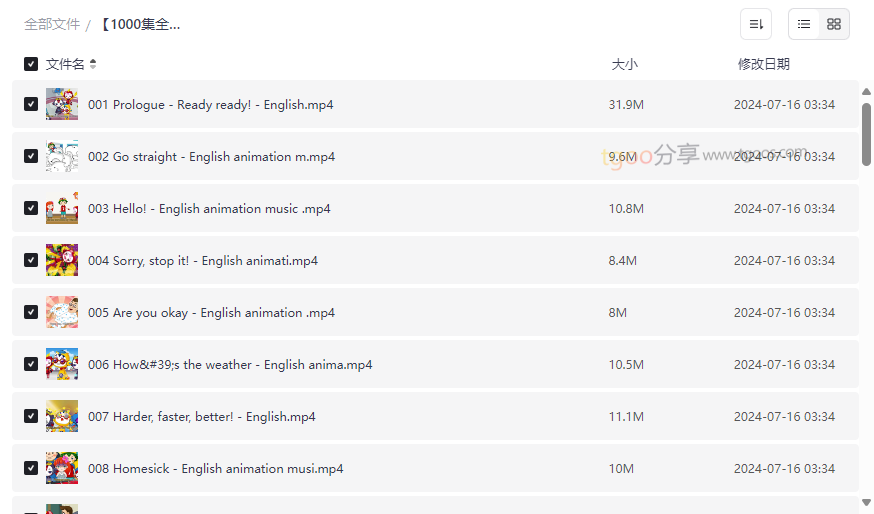Open thumbnail of 002 Go straight video
The height and width of the screenshot is (514, 874).
pos(62,156)
